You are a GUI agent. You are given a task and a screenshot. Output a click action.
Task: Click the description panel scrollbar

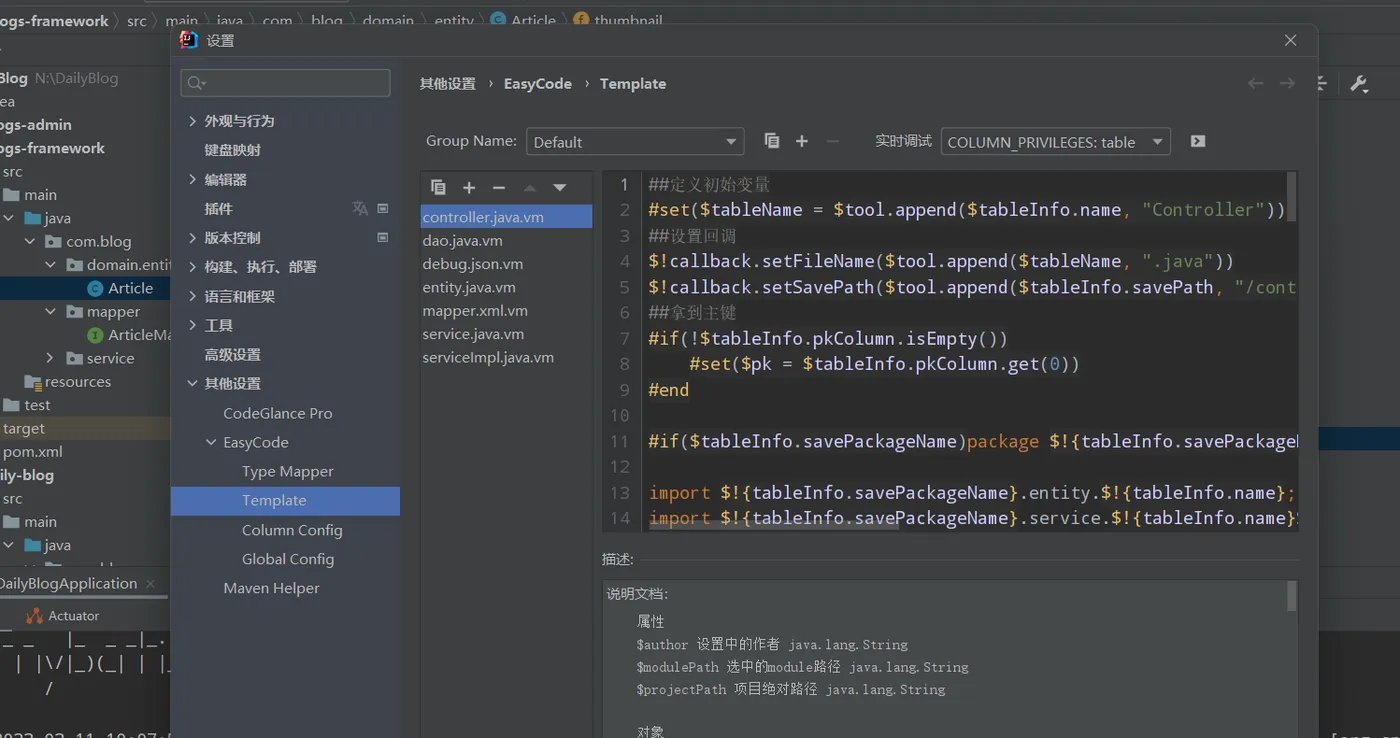[1291, 596]
